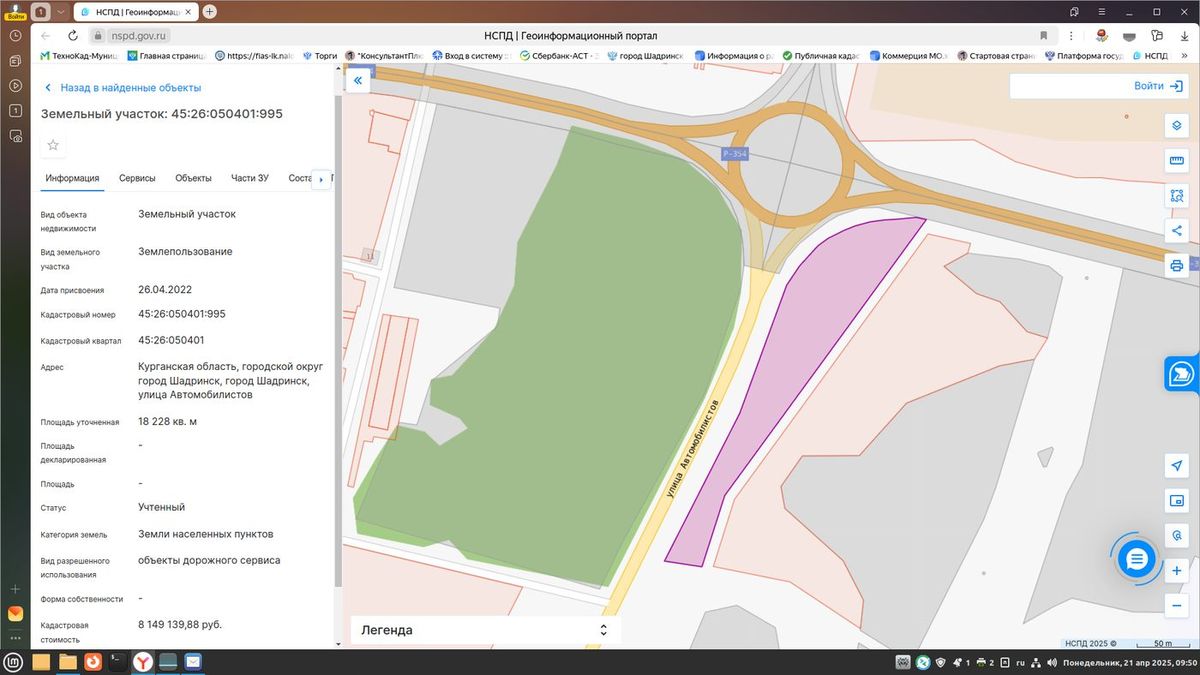This screenshot has width=1200, height=675.
Task: Switch to the Сервисы tab
Action: tap(137, 178)
